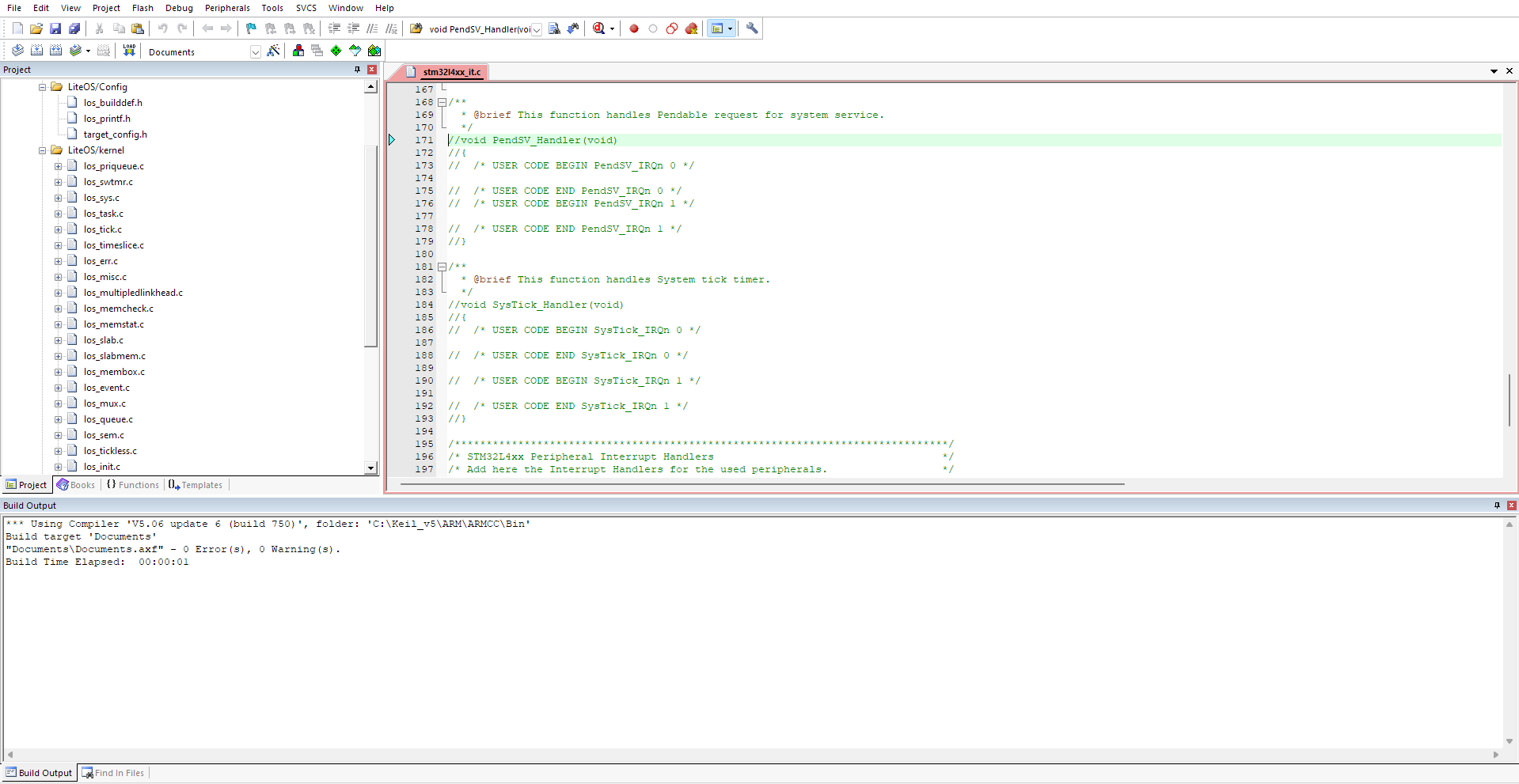Viewport: 1519px width, 784px height.
Task: Open the Flash menu
Action: coord(143,8)
